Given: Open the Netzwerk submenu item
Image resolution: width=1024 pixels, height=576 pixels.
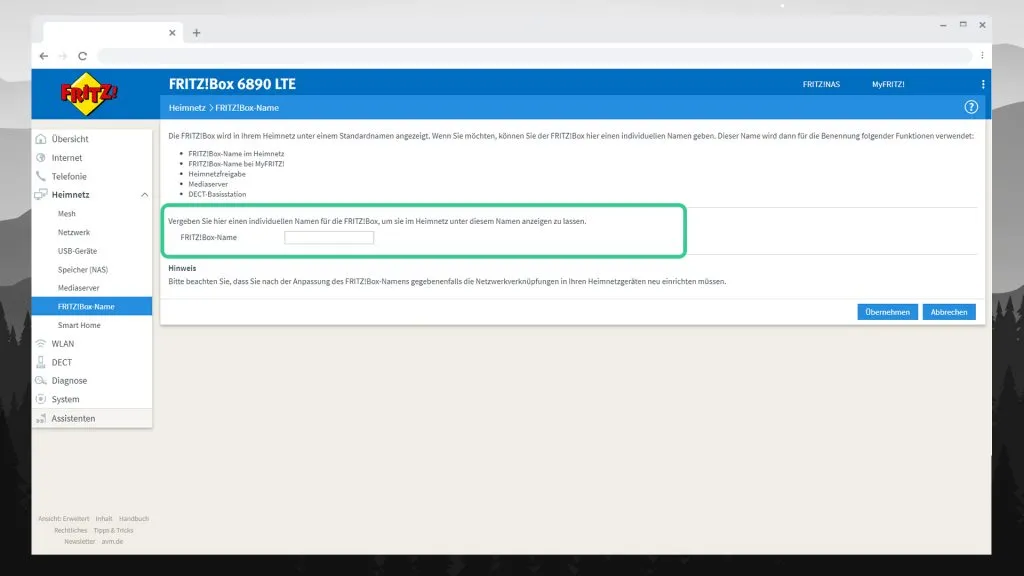Looking at the screenshot, I should (74, 232).
